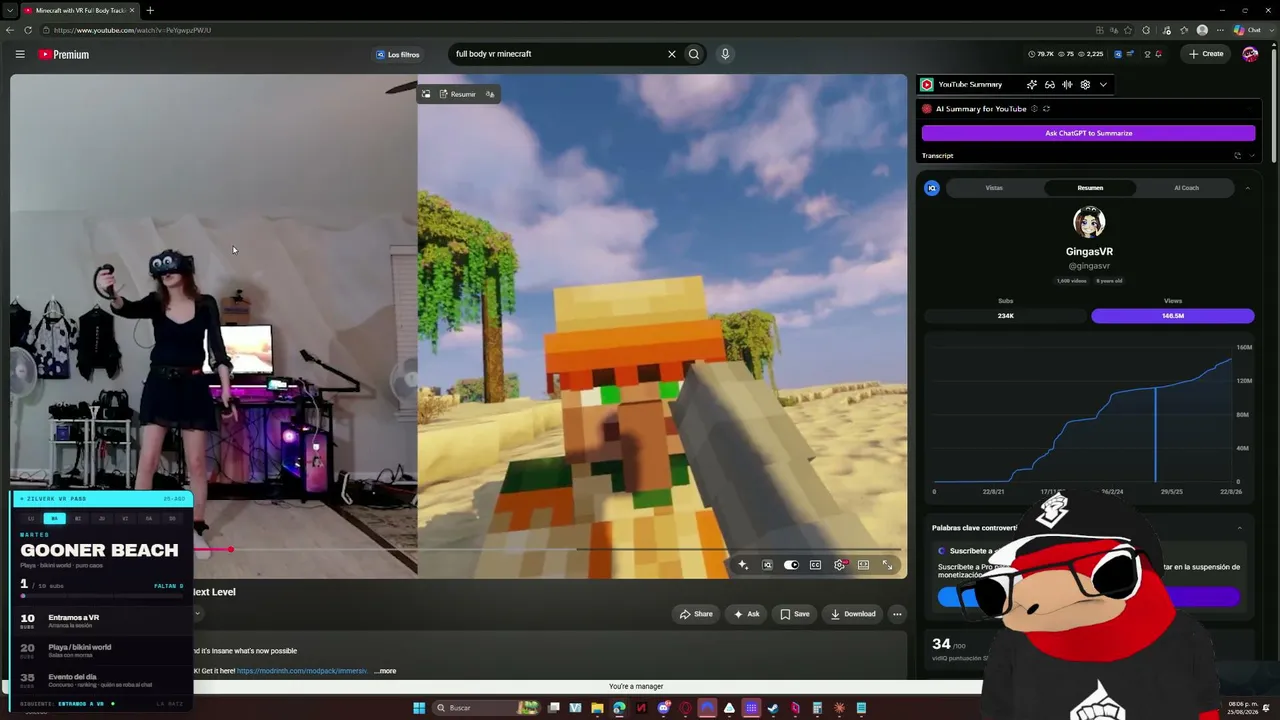Open YouTube Summary settings gear

[1085, 85]
